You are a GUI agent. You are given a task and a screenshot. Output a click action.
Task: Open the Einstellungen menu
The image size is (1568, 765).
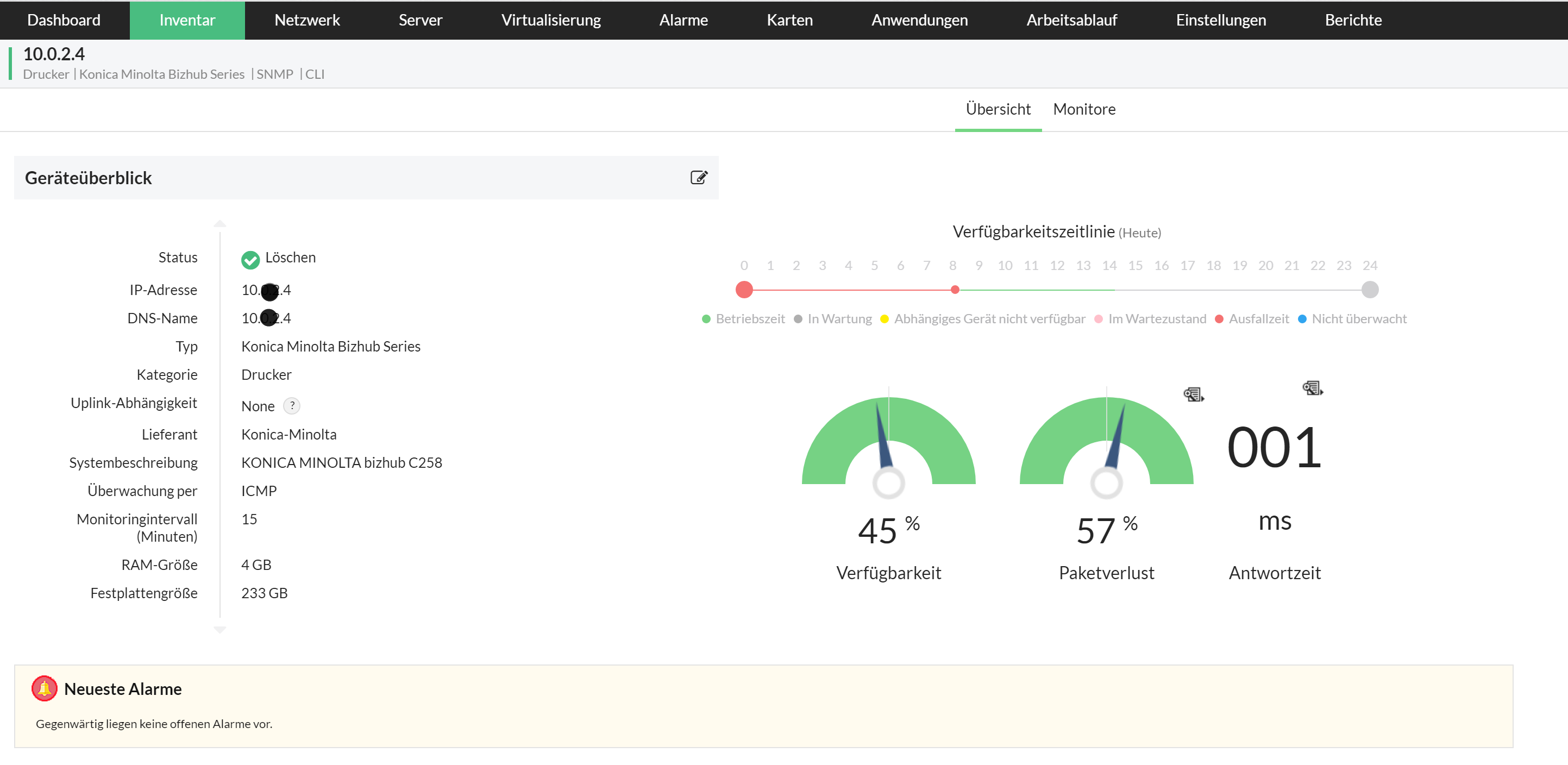pos(1220,20)
